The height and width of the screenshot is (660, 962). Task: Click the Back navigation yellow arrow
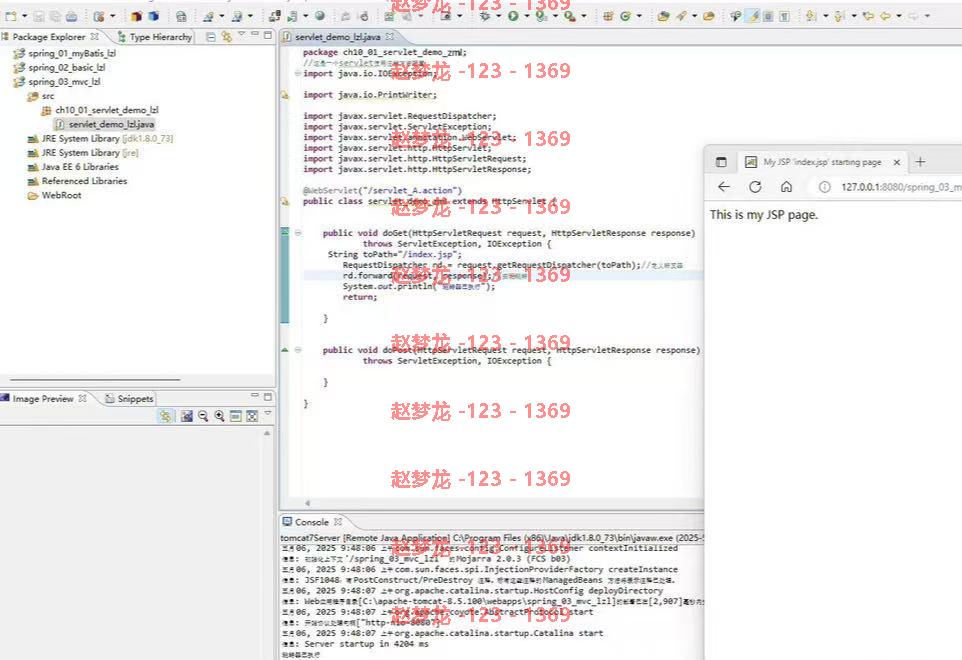tap(885, 16)
